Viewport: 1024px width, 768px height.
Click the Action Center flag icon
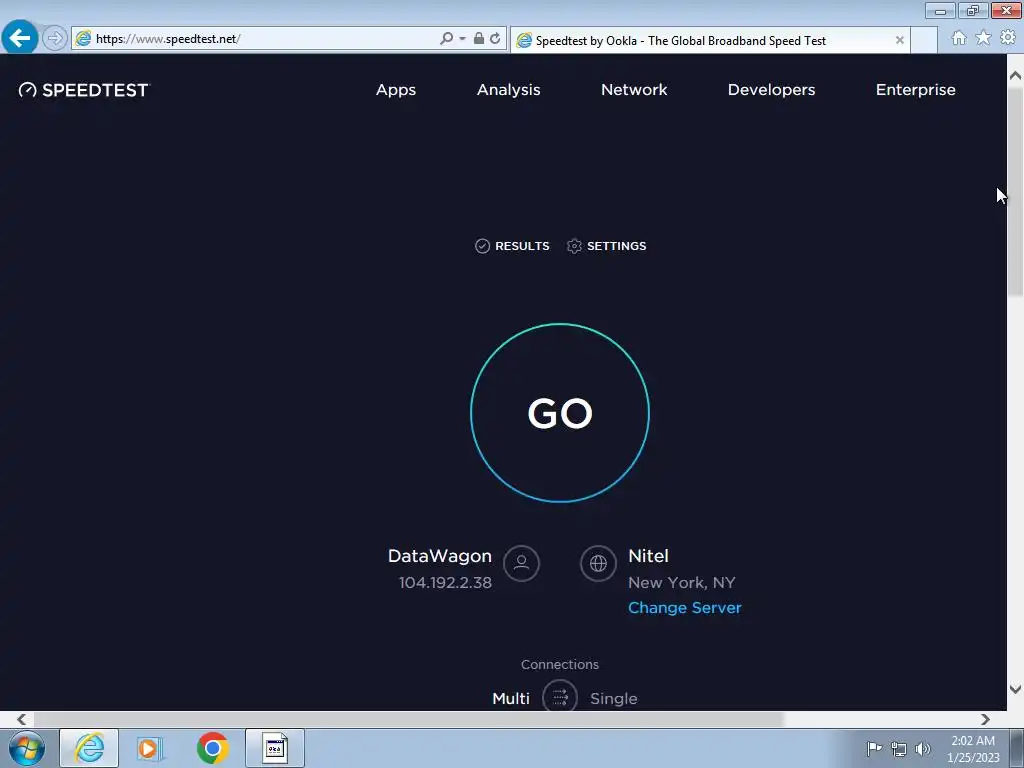tap(874, 749)
